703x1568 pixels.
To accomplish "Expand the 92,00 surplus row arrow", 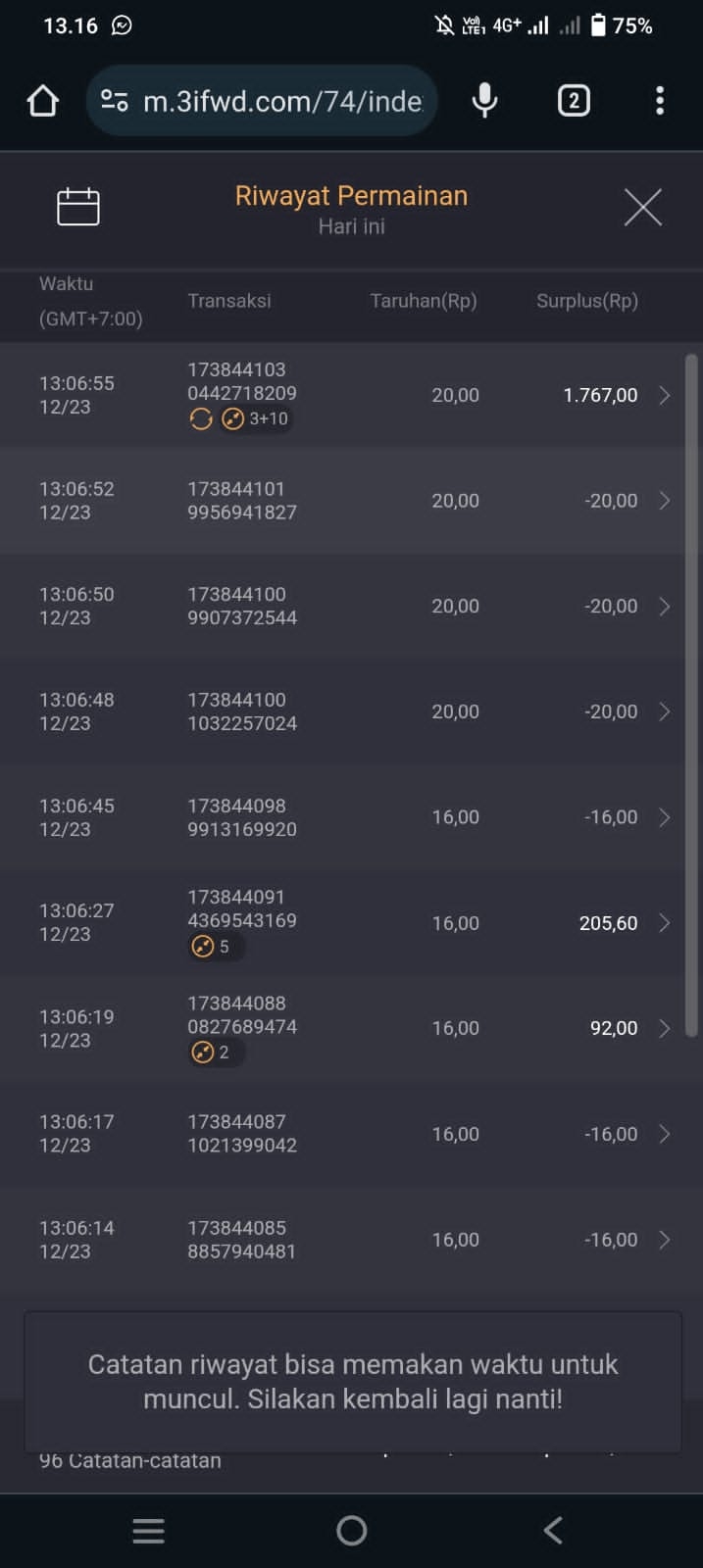I will pos(665,1028).
